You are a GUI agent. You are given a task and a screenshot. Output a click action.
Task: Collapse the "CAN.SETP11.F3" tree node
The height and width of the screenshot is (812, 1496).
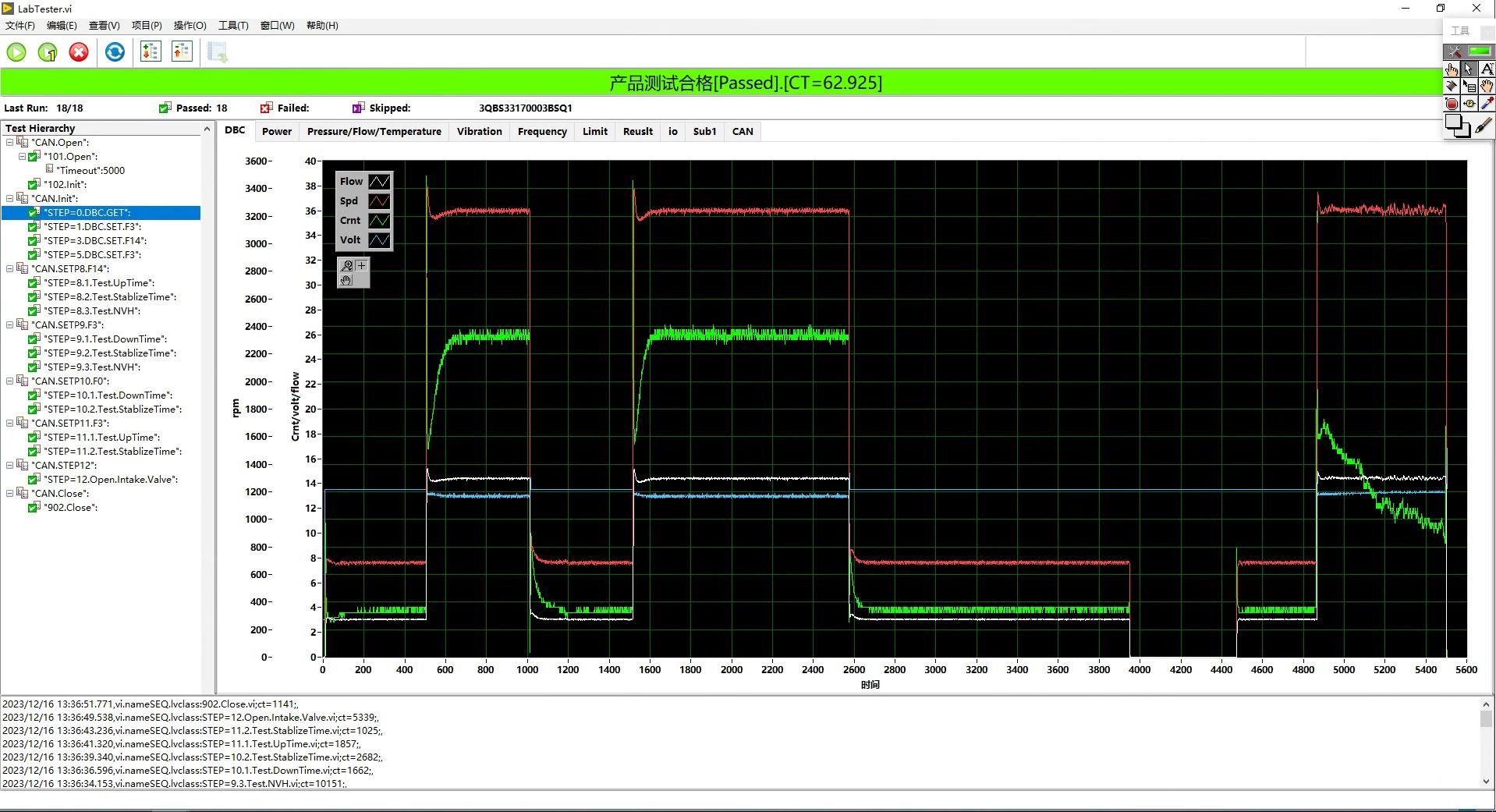point(9,424)
